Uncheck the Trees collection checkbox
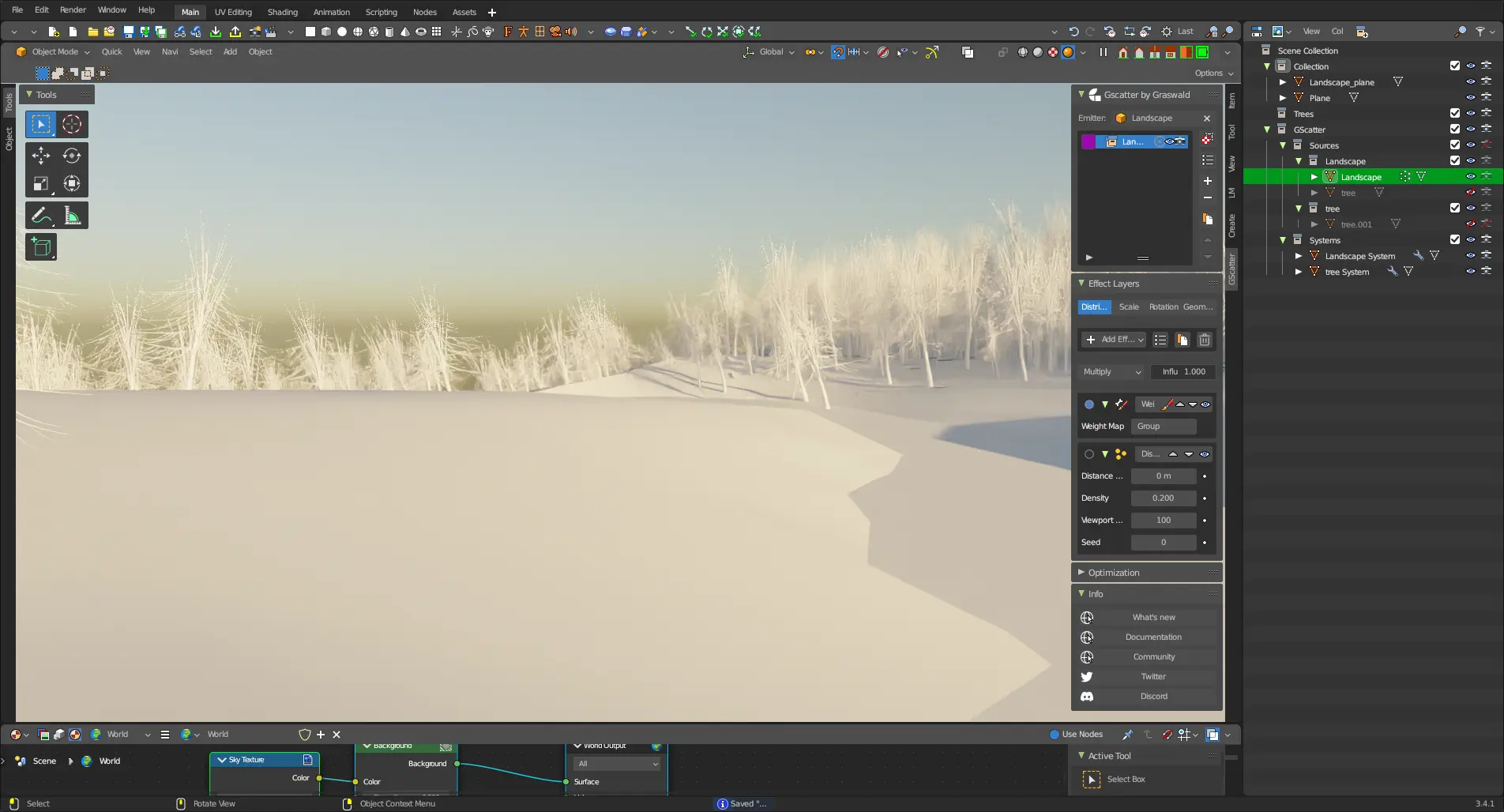This screenshot has height=812, width=1504. 1454,114
